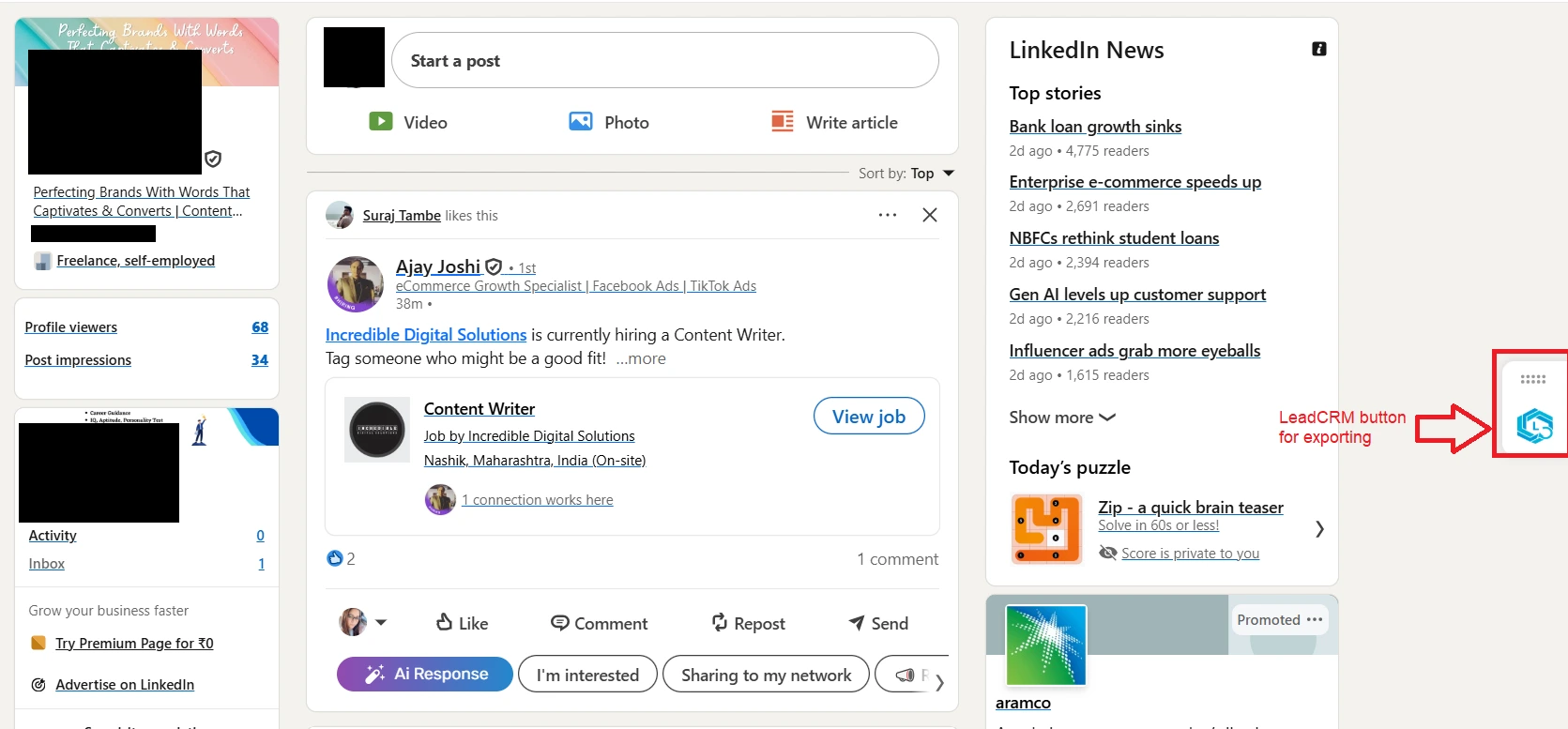Open NBFCs rethink student loans story
The image size is (1568, 729).
(1114, 238)
